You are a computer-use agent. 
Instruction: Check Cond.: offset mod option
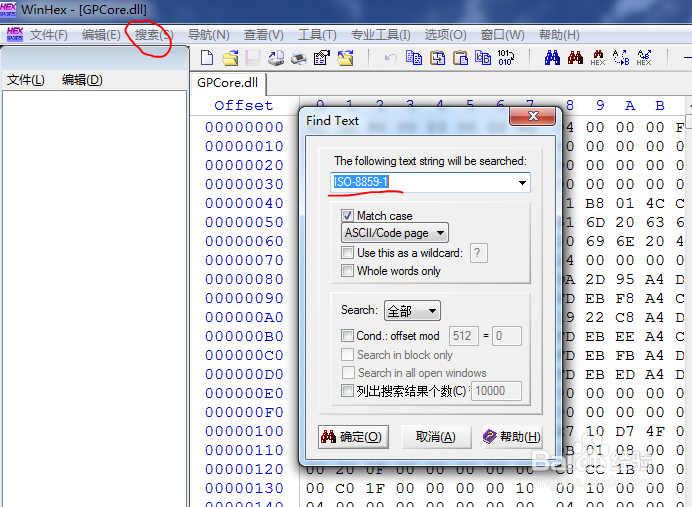(x=347, y=335)
